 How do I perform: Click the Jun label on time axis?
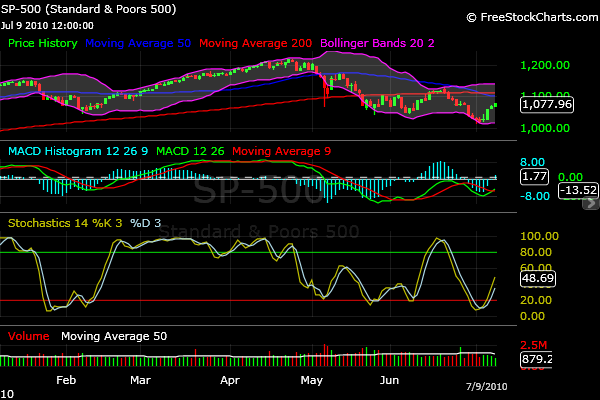coord(389,380)
